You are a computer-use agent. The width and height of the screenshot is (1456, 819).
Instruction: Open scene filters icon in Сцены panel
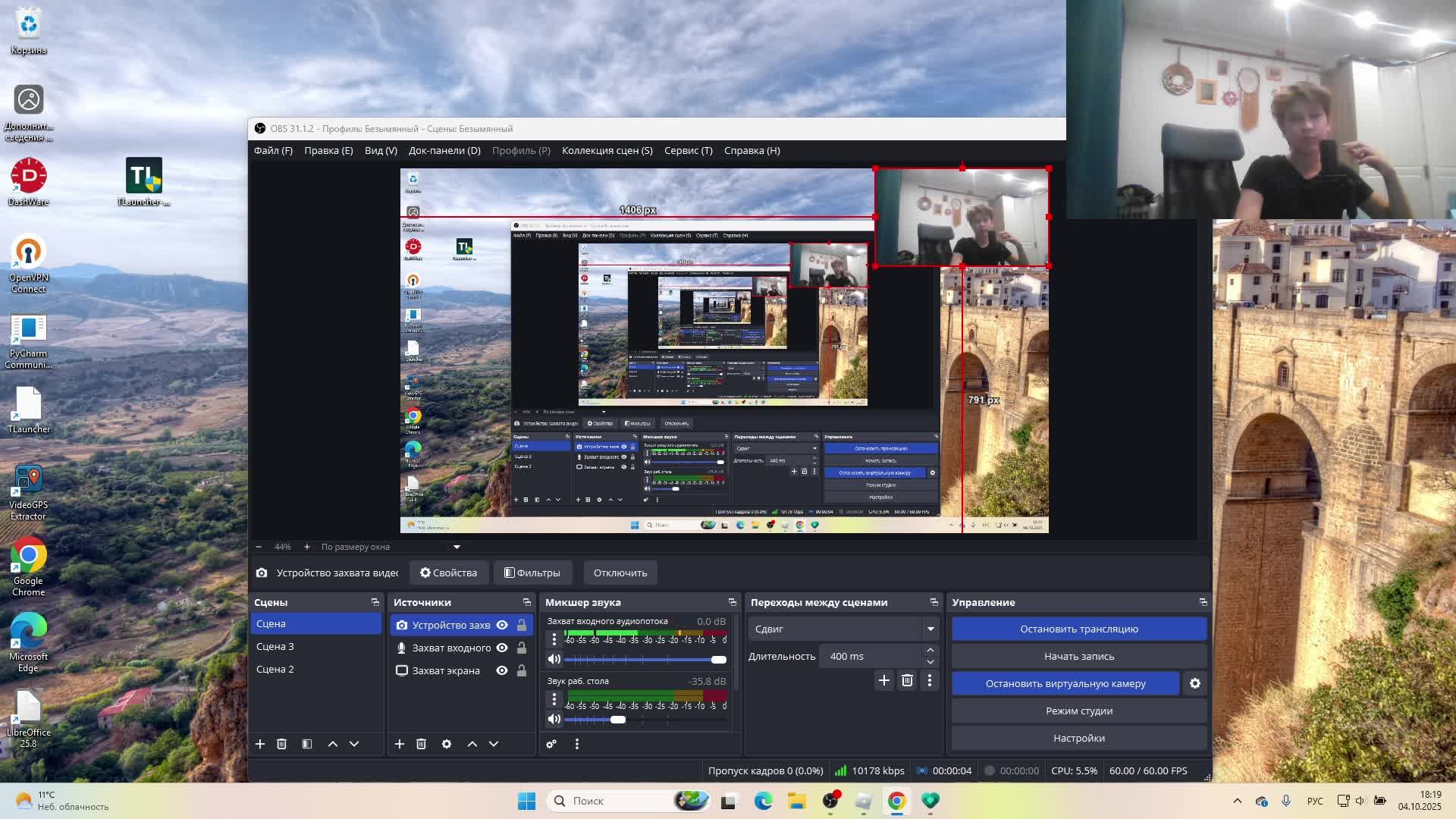tap(307, 744)
